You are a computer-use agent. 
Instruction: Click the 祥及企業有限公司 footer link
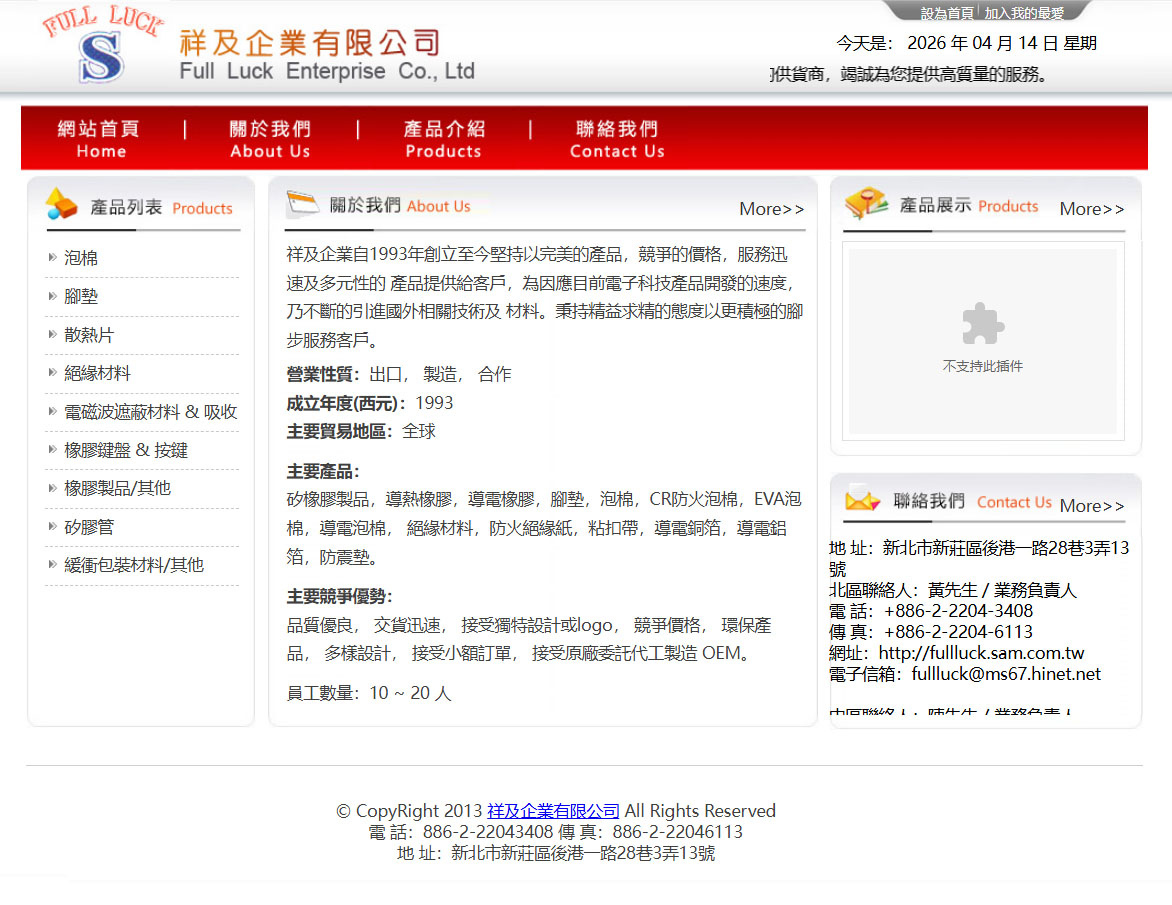(x=553, y=811)
